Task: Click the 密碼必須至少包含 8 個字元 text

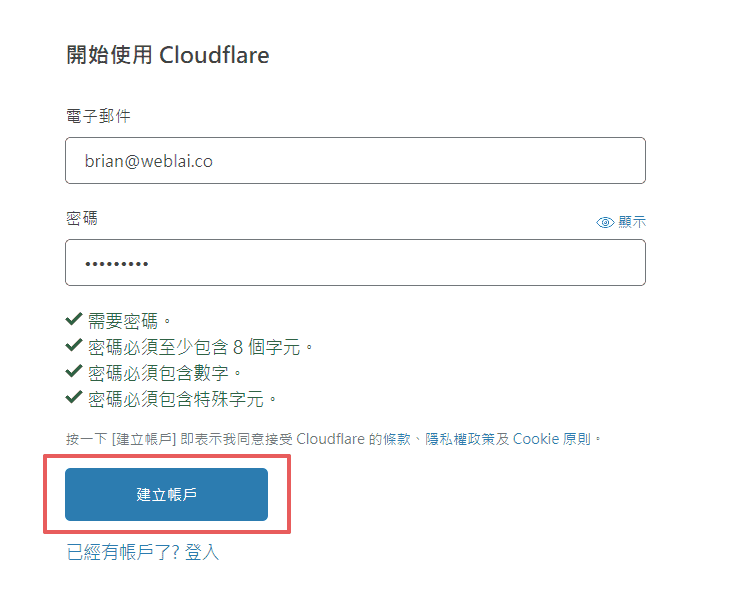Action: 194,347
